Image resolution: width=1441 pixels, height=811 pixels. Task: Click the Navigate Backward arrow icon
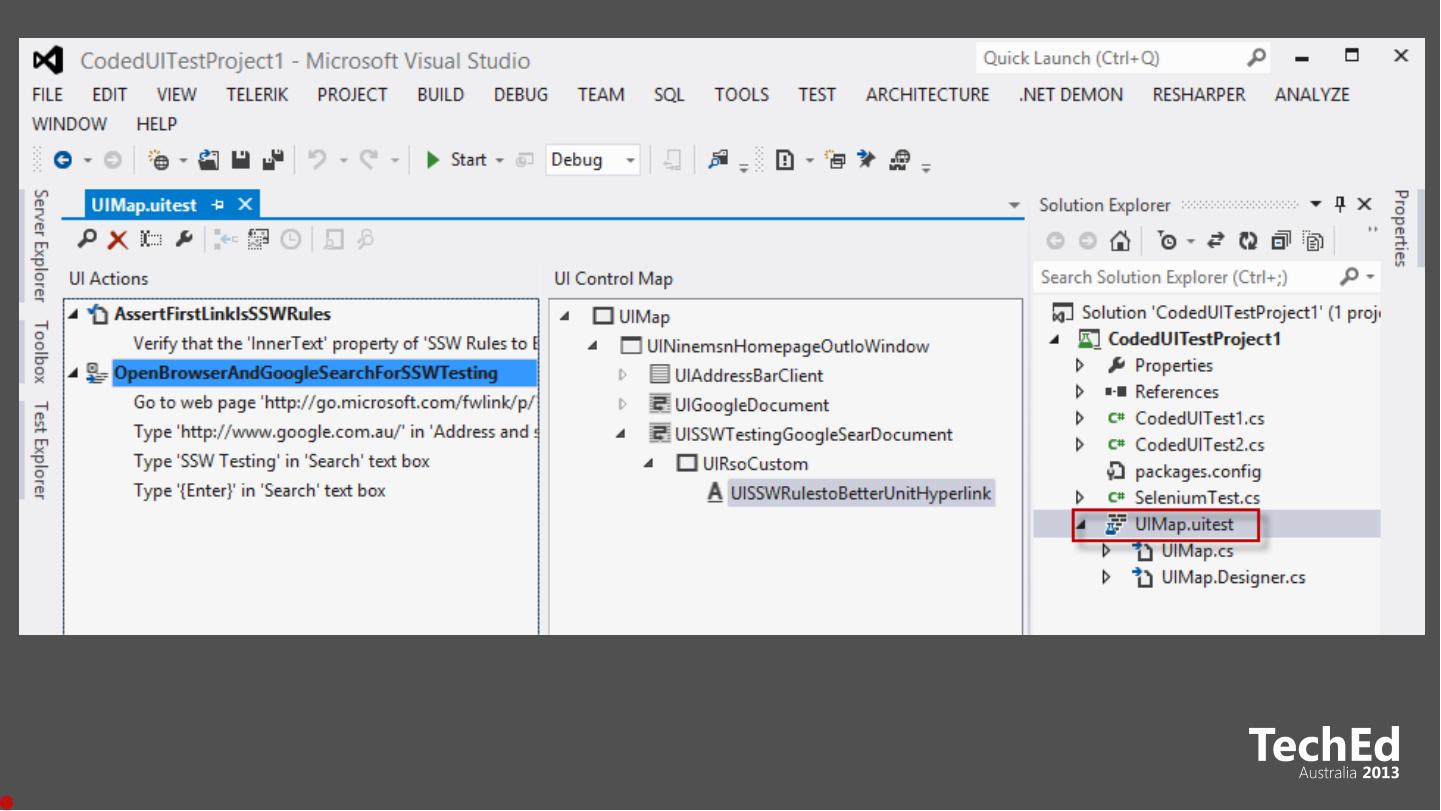[62, 160]
